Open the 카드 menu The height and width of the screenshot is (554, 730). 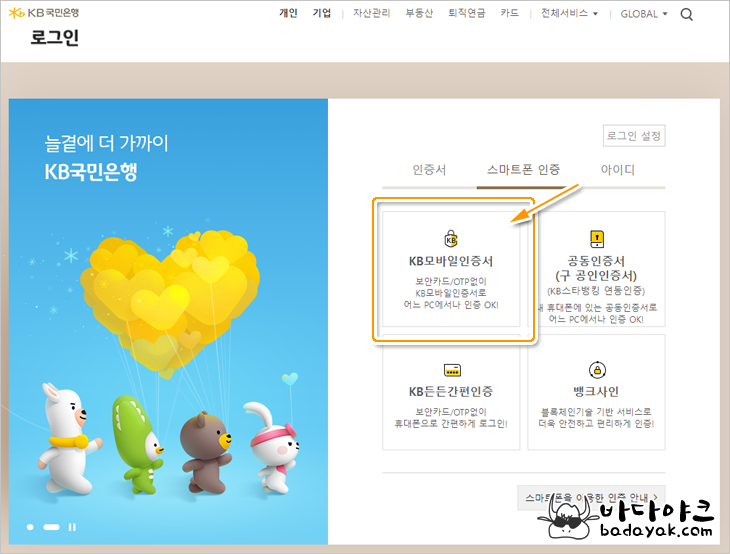click(509, 13)
